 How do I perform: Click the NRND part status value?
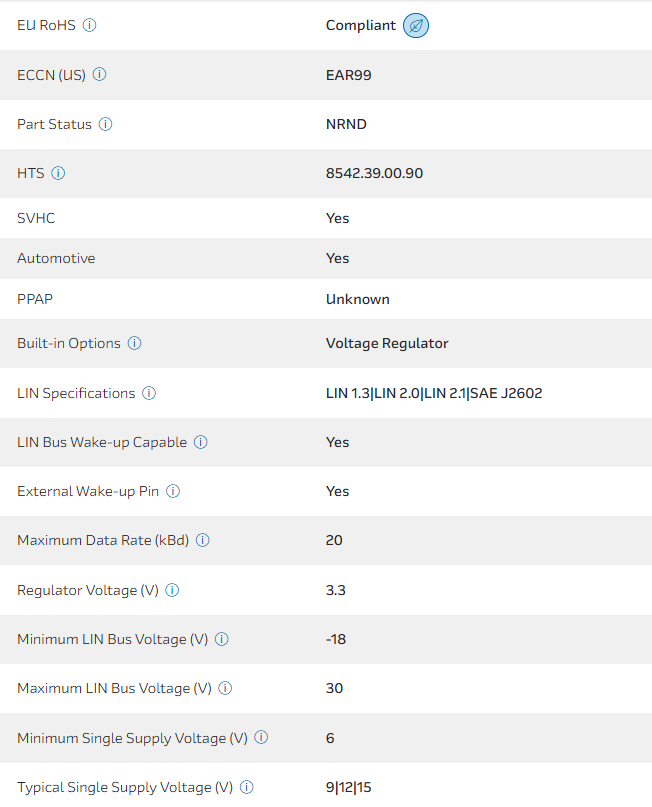[346, 125]
